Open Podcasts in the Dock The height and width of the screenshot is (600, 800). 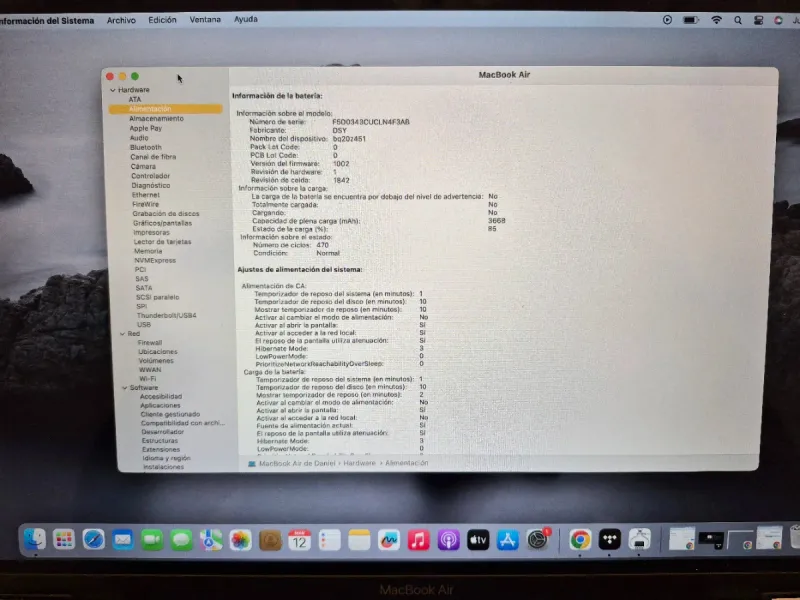pos(448,540)
